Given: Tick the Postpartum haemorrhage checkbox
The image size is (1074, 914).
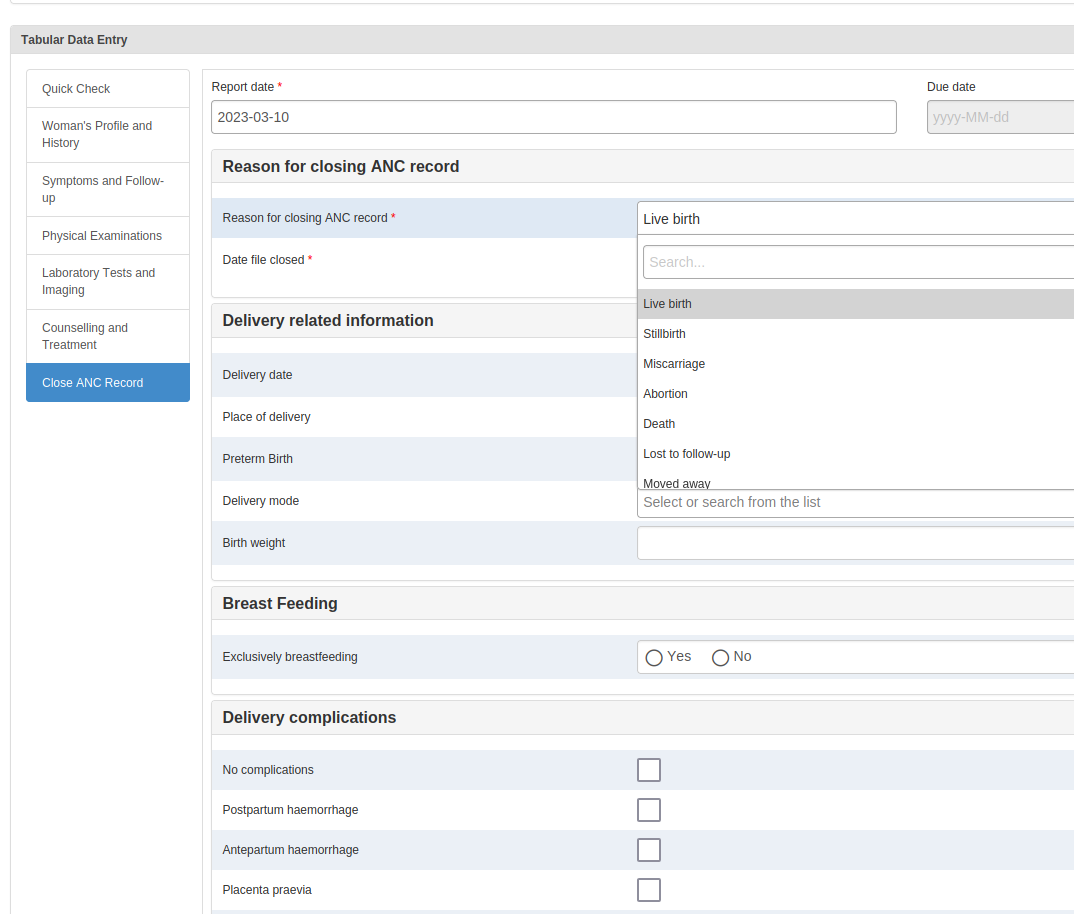Looking at the screenshot, I should [x=649, y=810].
